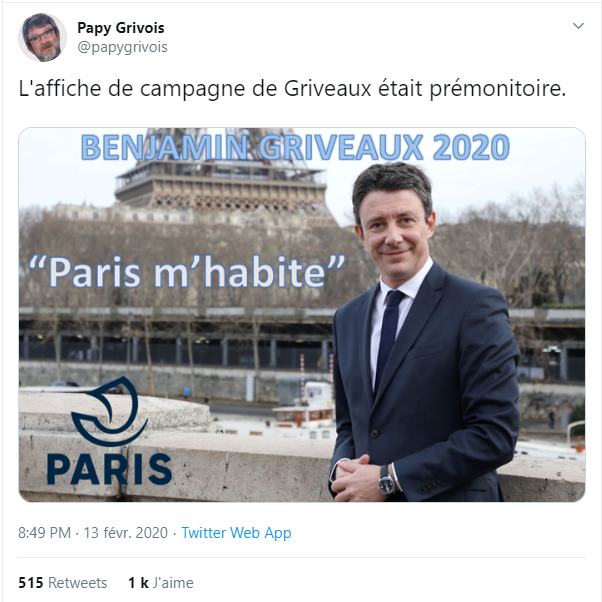Open the attached campaign poster image
Viewport: 602px width, 602px height.
(x=302, y=314)
